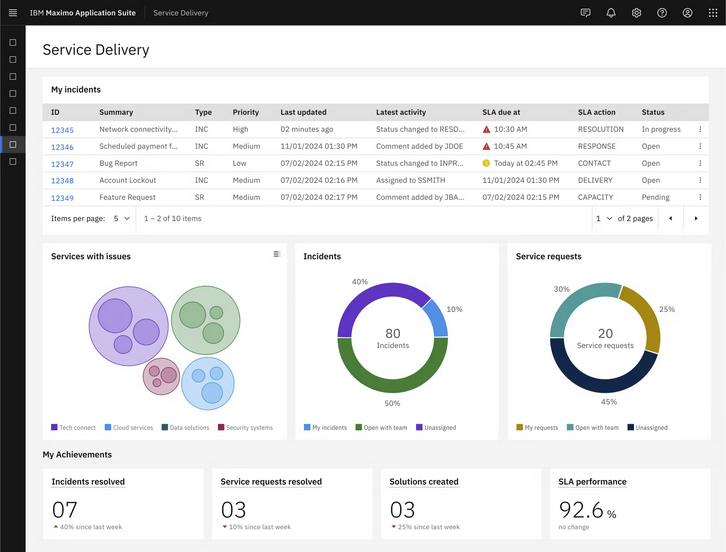The image size is (726, 552).
Task: Toggle the My requests legend item
Action: (537, 428)
